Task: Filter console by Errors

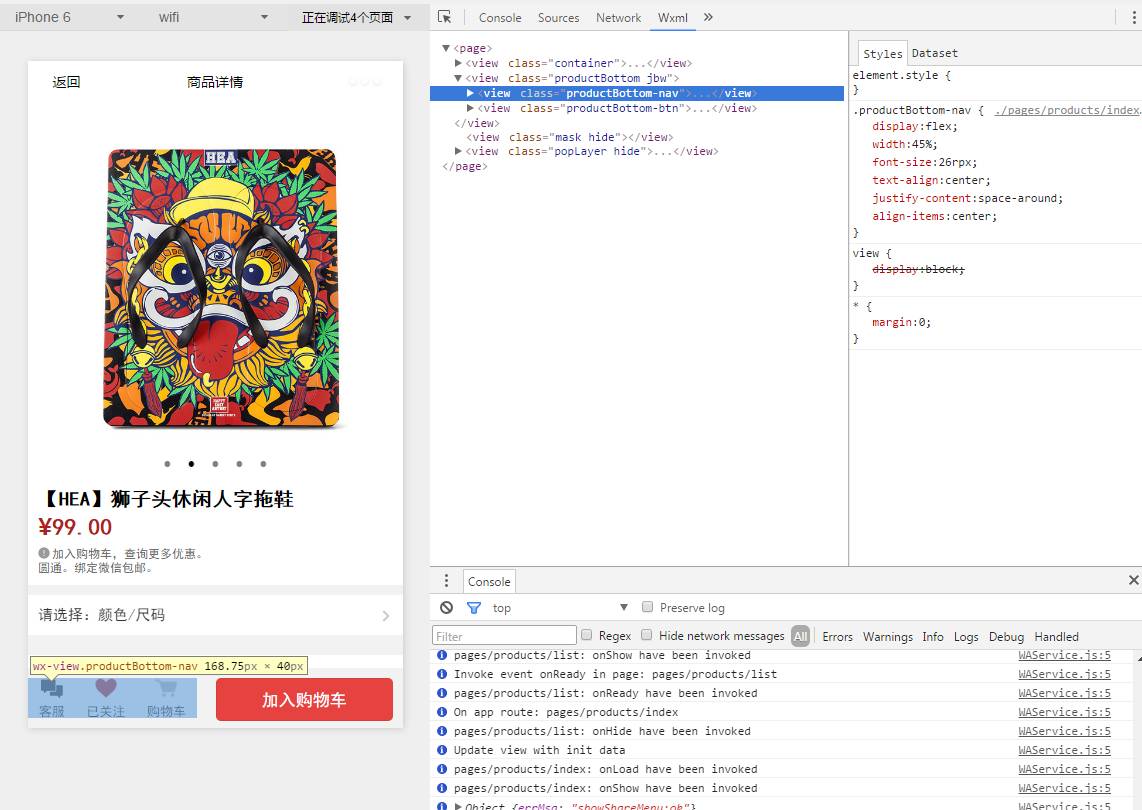Action: (x=838, y=637)
